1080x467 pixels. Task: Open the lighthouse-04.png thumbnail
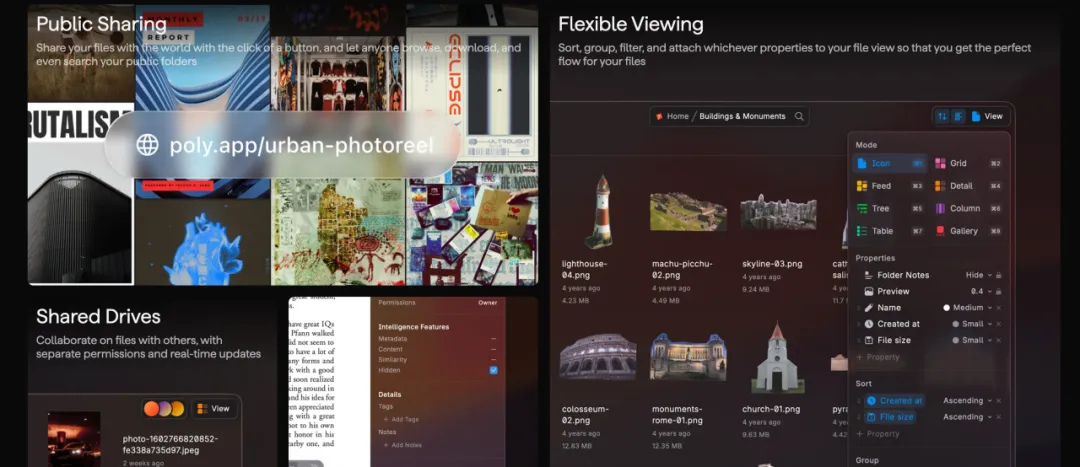click(597, 212)
